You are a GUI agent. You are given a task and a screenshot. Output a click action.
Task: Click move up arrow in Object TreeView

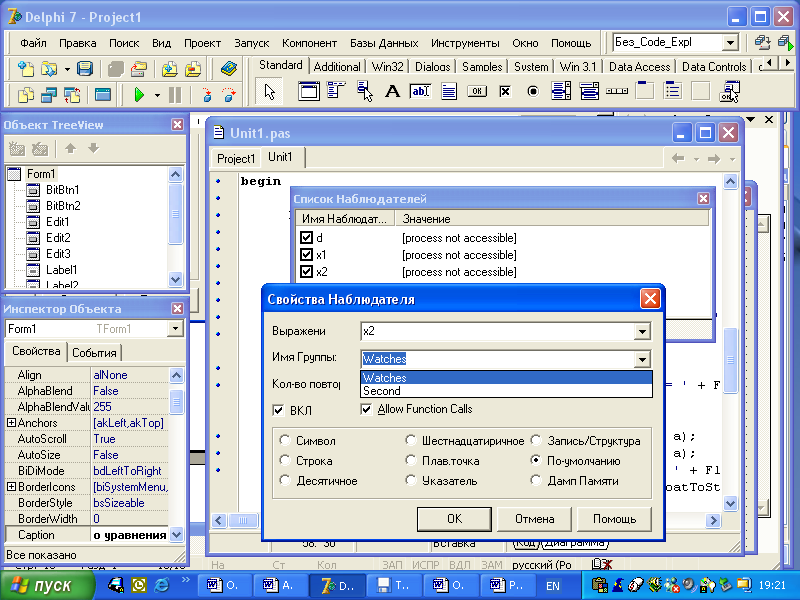click(70, 148)
